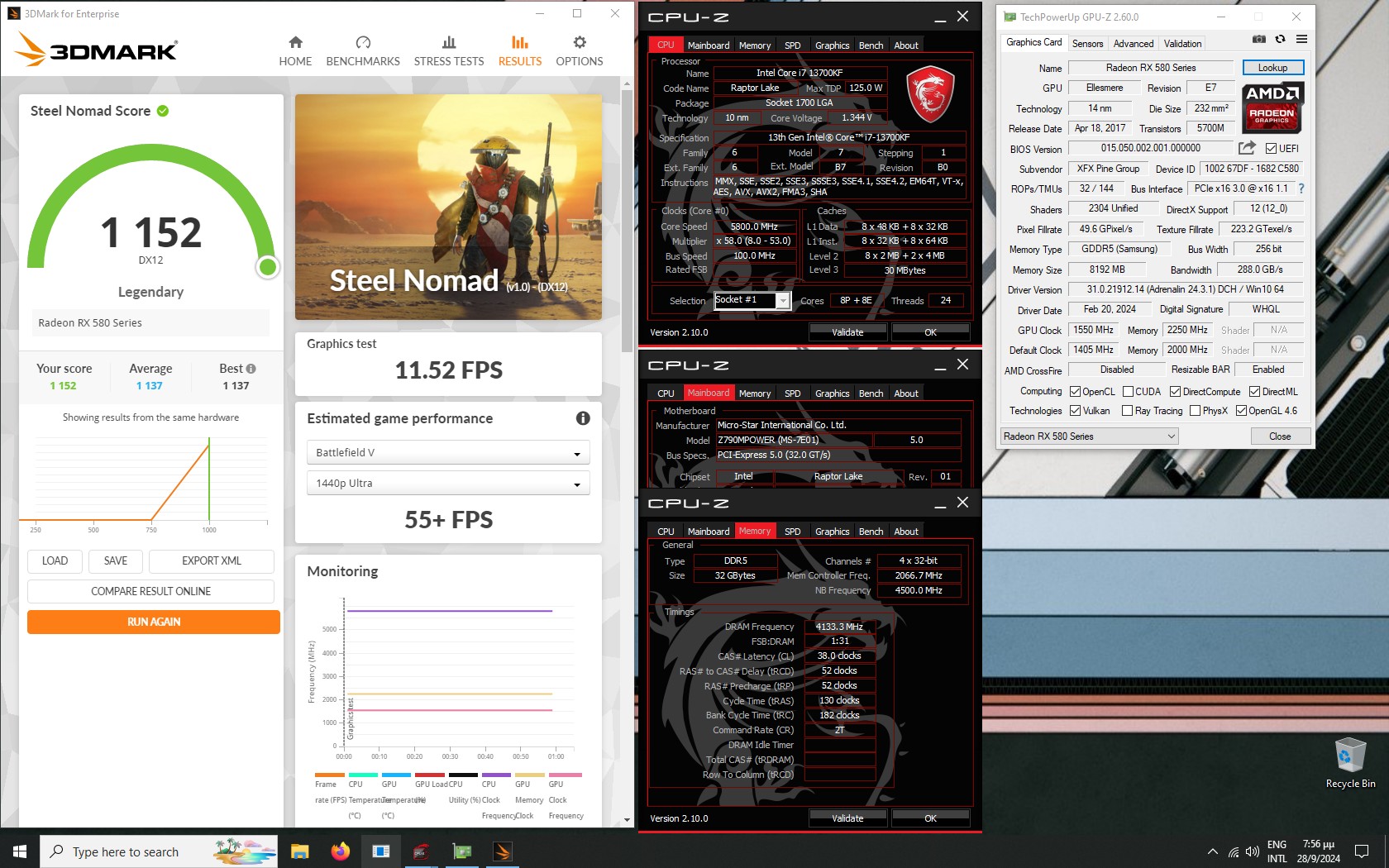Open the STRESS TESTS section
This screenshot has height=868, width=1389.
[449, 51]
